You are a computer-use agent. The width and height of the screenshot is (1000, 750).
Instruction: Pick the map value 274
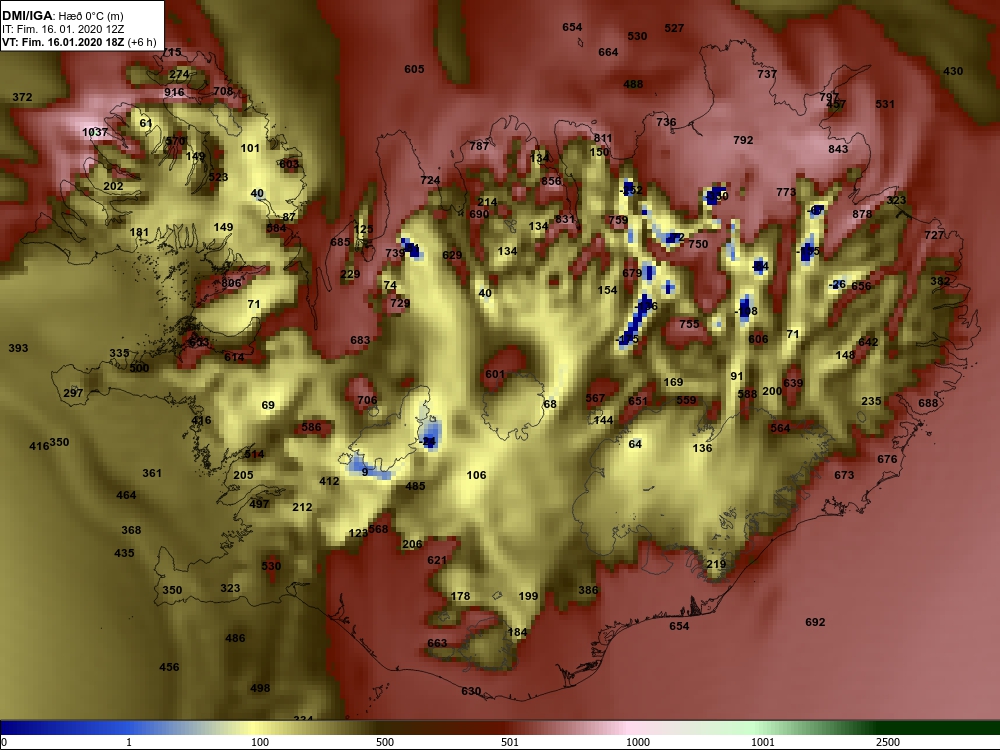click(179, 75)
